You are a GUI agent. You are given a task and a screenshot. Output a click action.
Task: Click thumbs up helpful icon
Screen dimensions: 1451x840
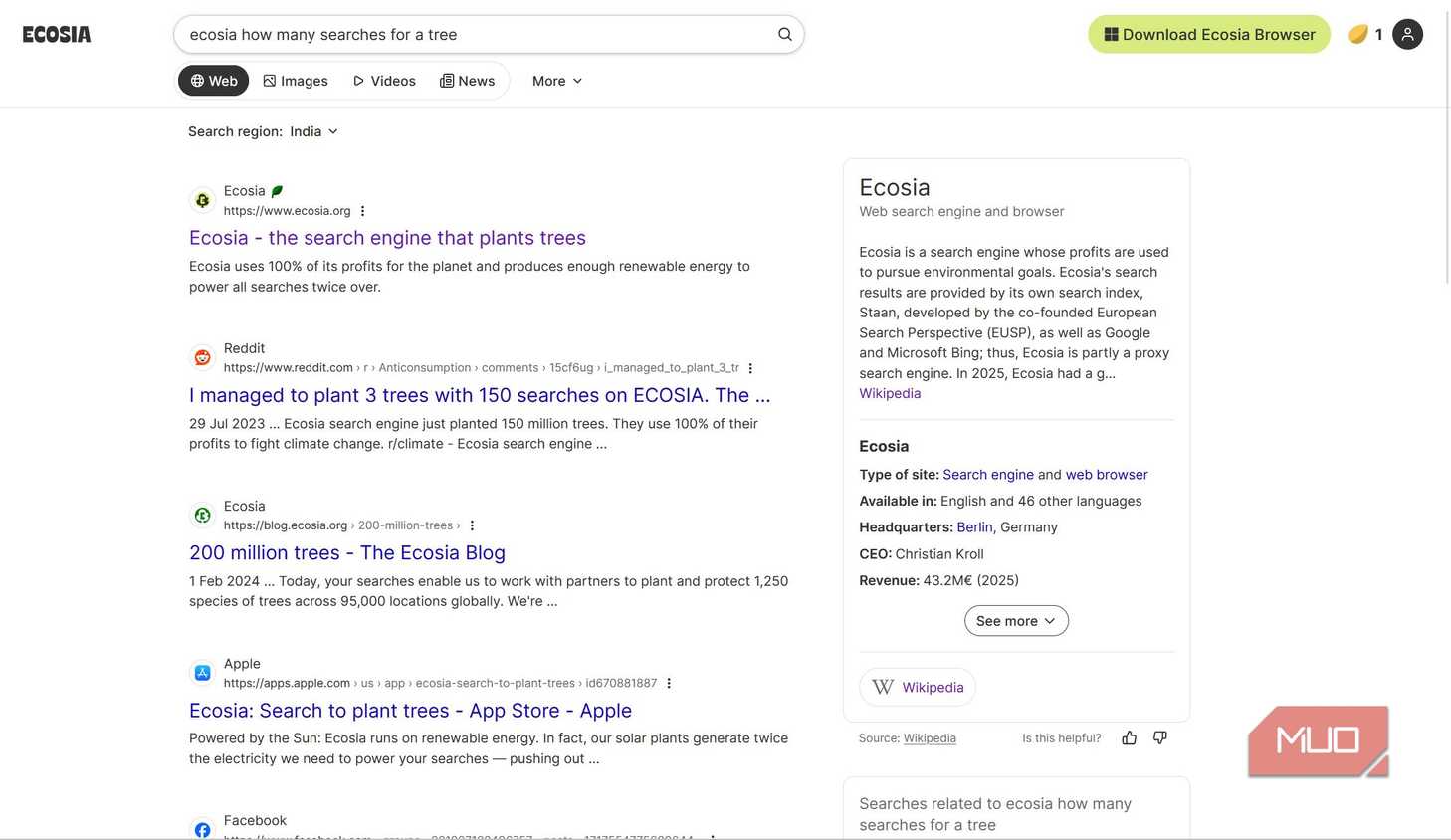[1129, 737]
